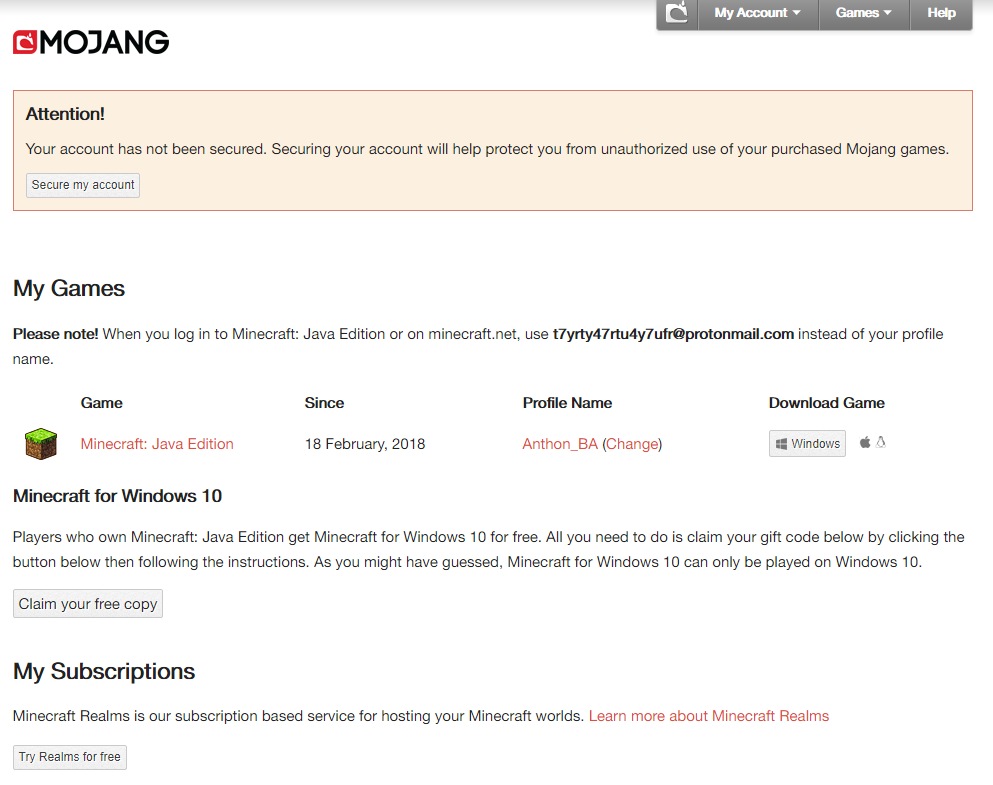
Task: Click Try Realms for free button
Action: pos(70,757)
